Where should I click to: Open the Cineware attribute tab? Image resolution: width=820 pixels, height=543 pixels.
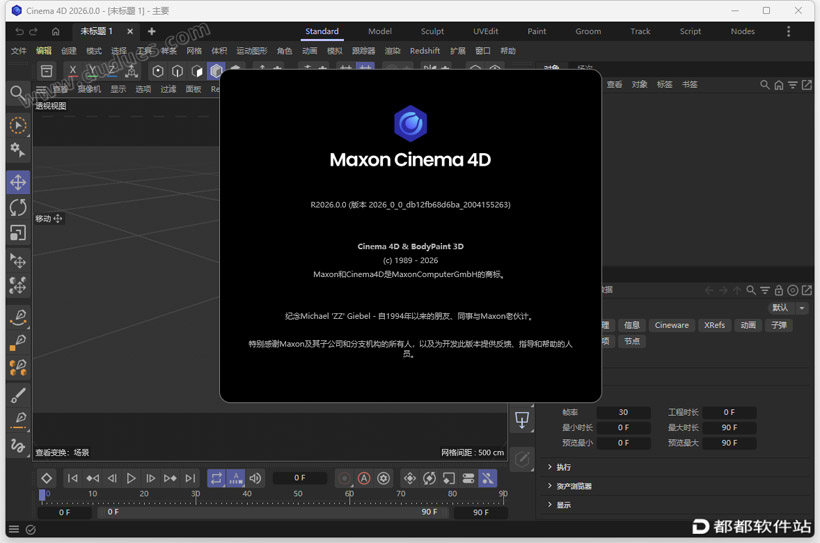[x=671, y=325]
